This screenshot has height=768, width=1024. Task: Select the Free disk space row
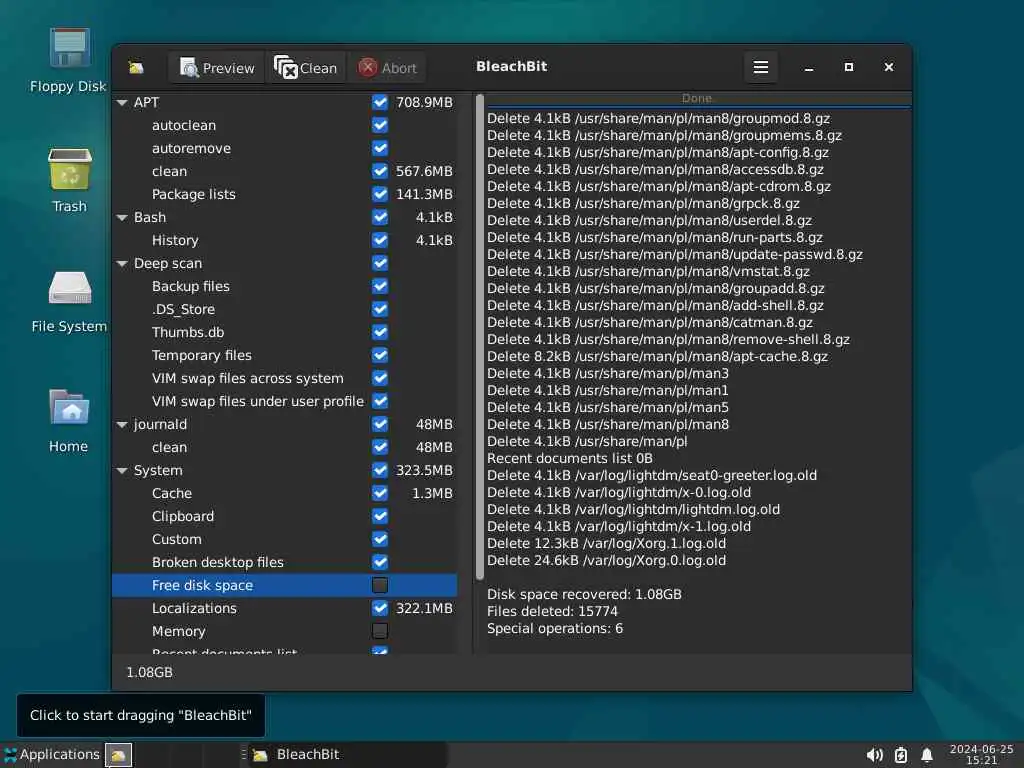(x=285, y=585)
